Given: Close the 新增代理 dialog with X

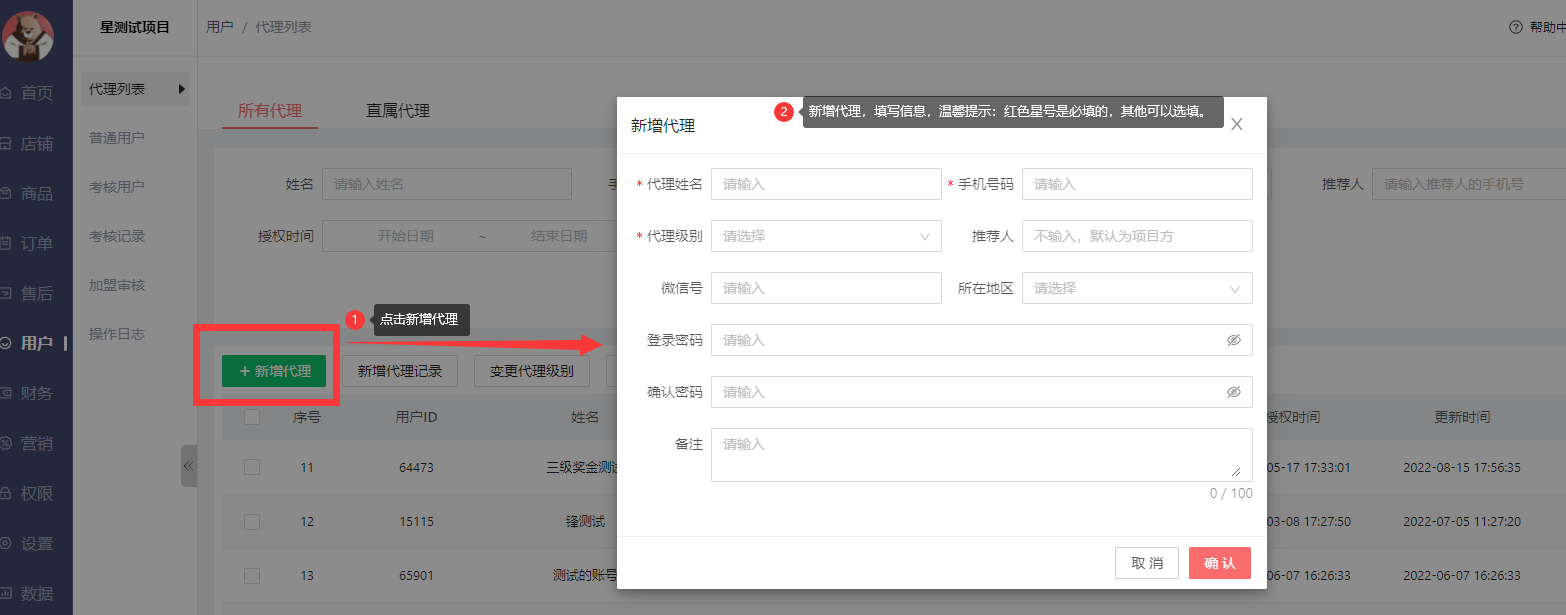Looking at the screenshot, I should pyautogui.click(x=1237, y=125).
